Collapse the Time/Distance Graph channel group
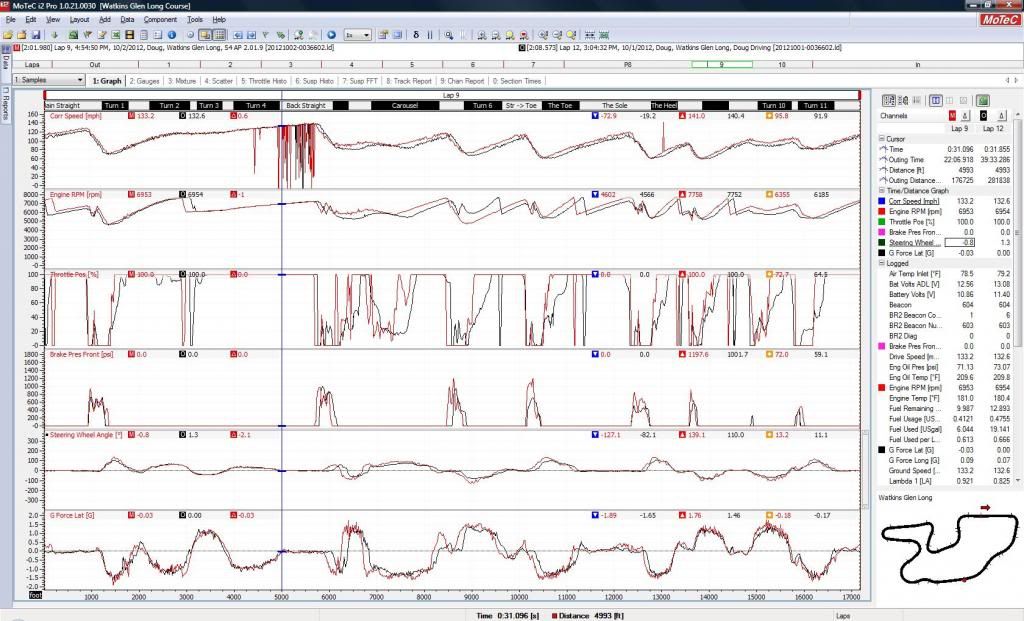The image size is (1024, 621). click(882, 190)
